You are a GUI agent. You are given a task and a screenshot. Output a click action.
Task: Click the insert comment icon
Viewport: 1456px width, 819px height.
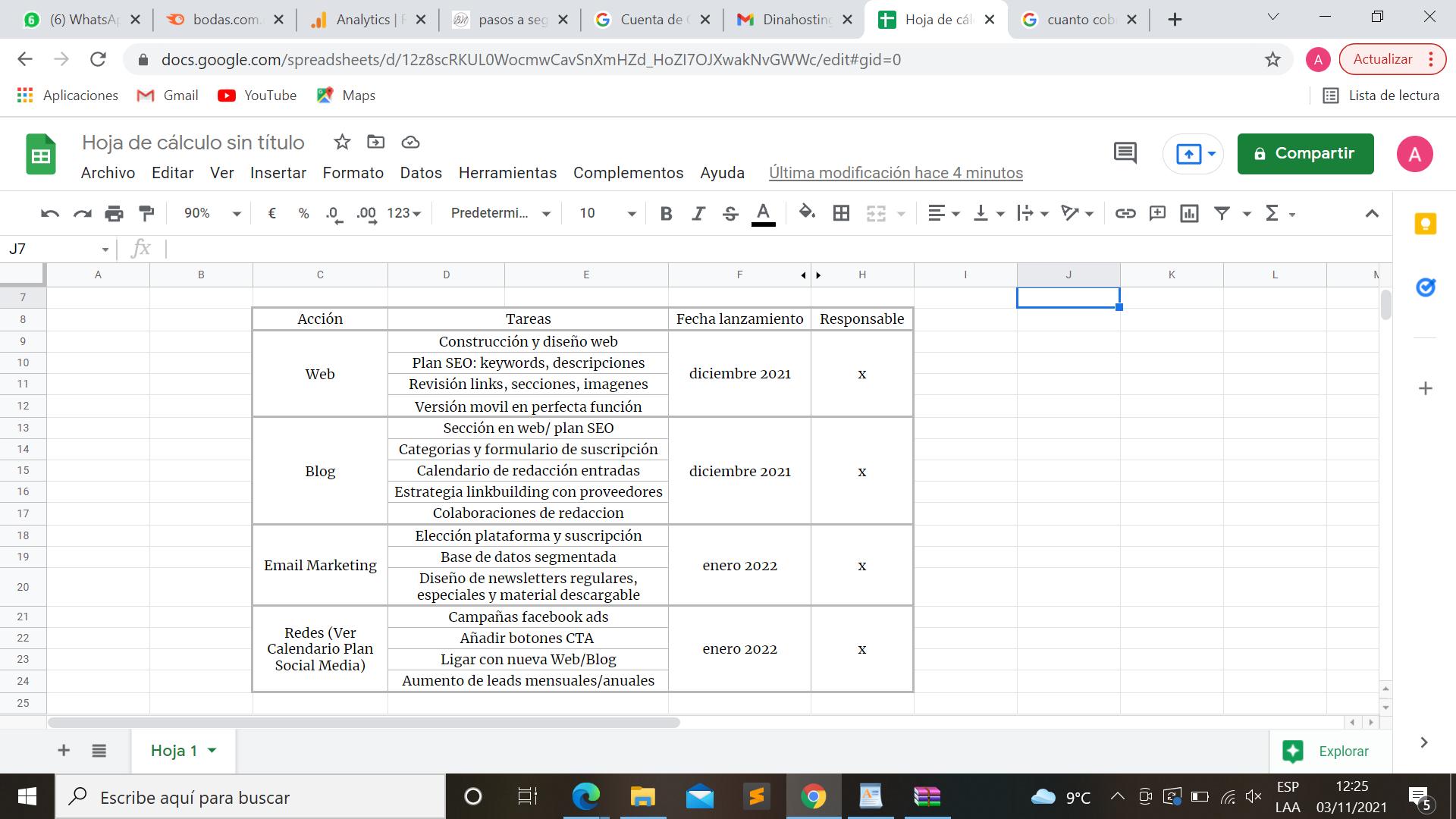1157,214
